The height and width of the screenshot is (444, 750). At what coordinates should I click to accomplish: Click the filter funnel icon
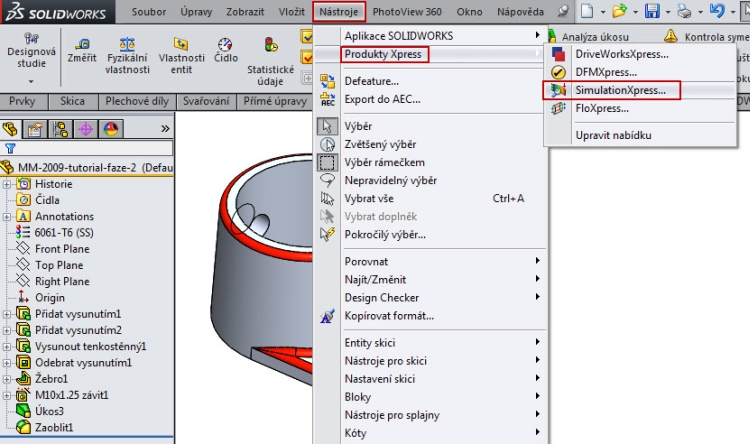[10, 148]
